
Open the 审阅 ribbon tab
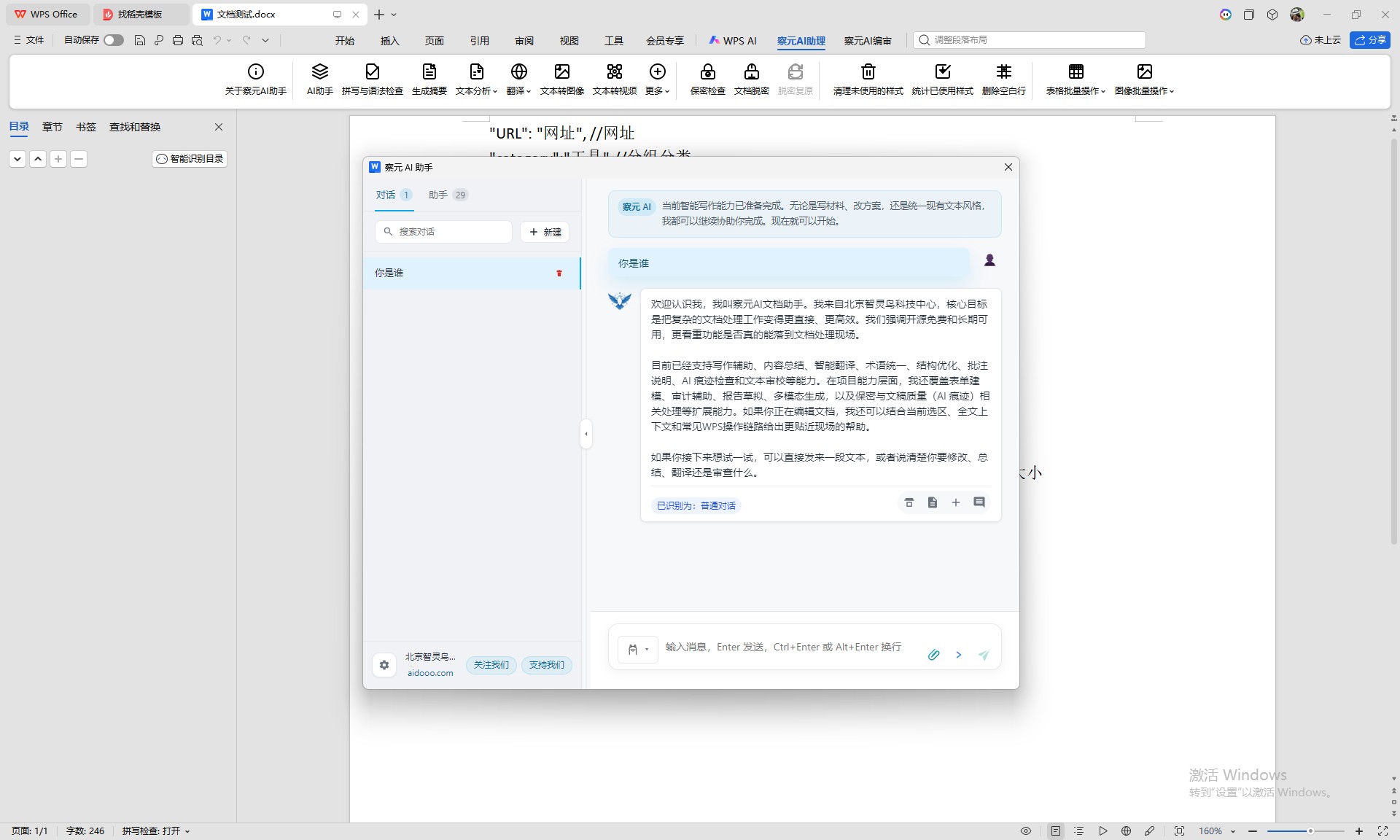[x=524, y=41]
